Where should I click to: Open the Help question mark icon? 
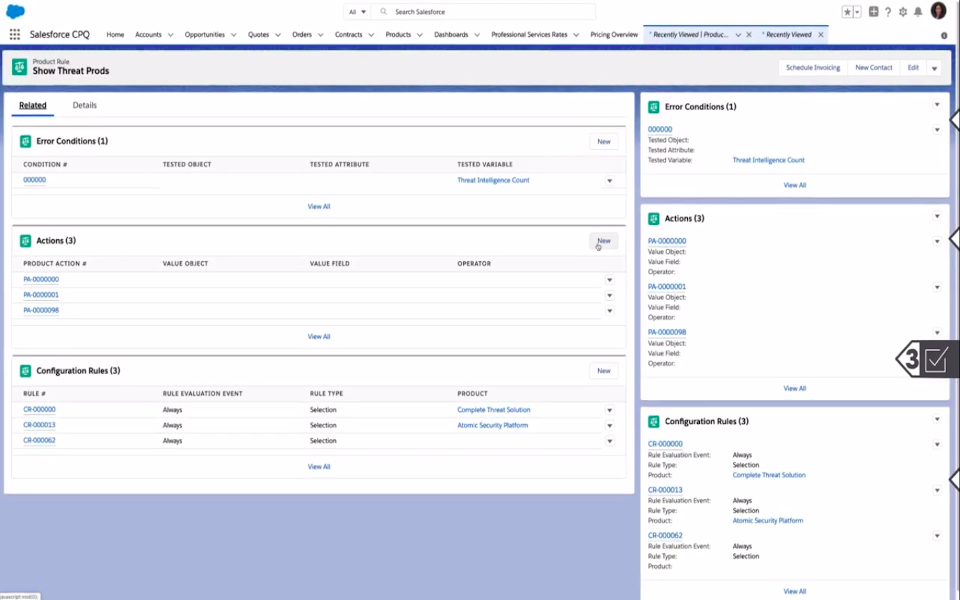888,12
